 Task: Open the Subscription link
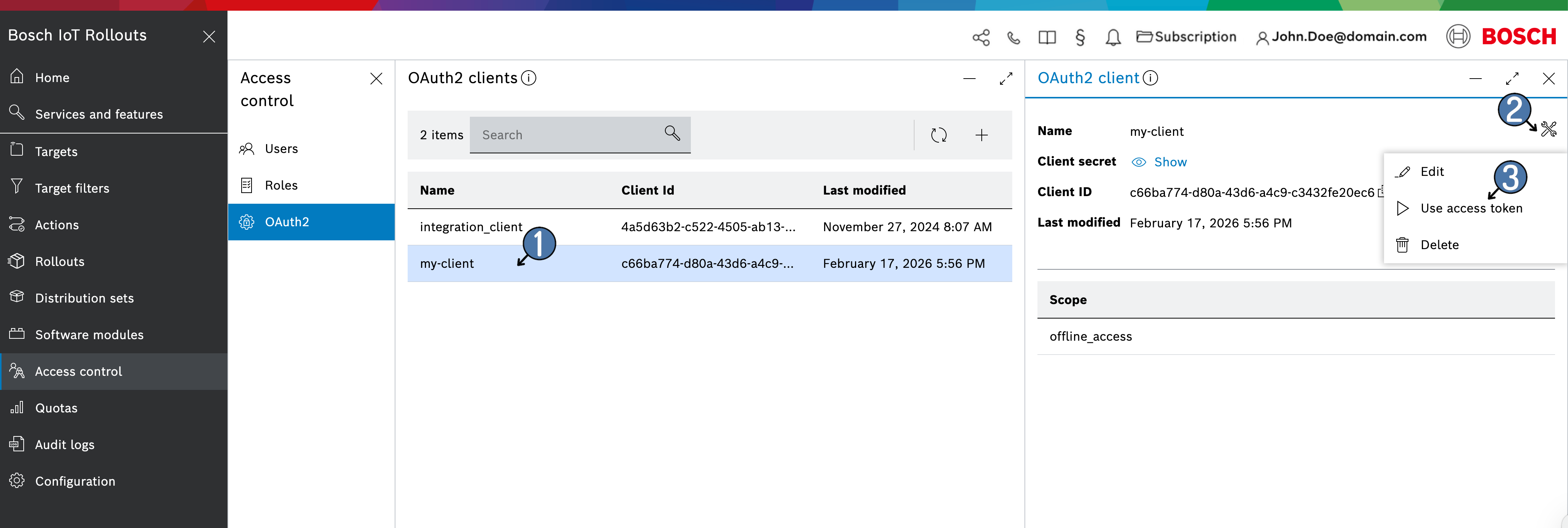click(1186, 37)
